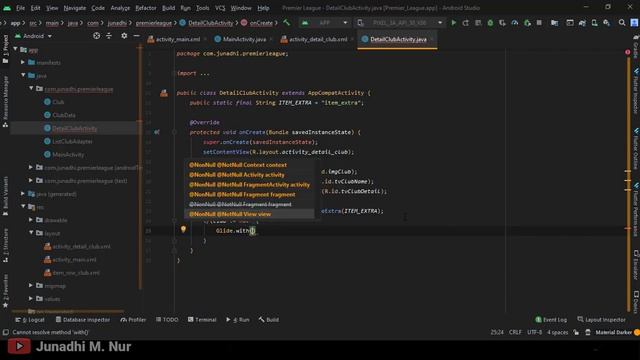
Task: Collapse the app module tree node
Action: tap(16, 49)
